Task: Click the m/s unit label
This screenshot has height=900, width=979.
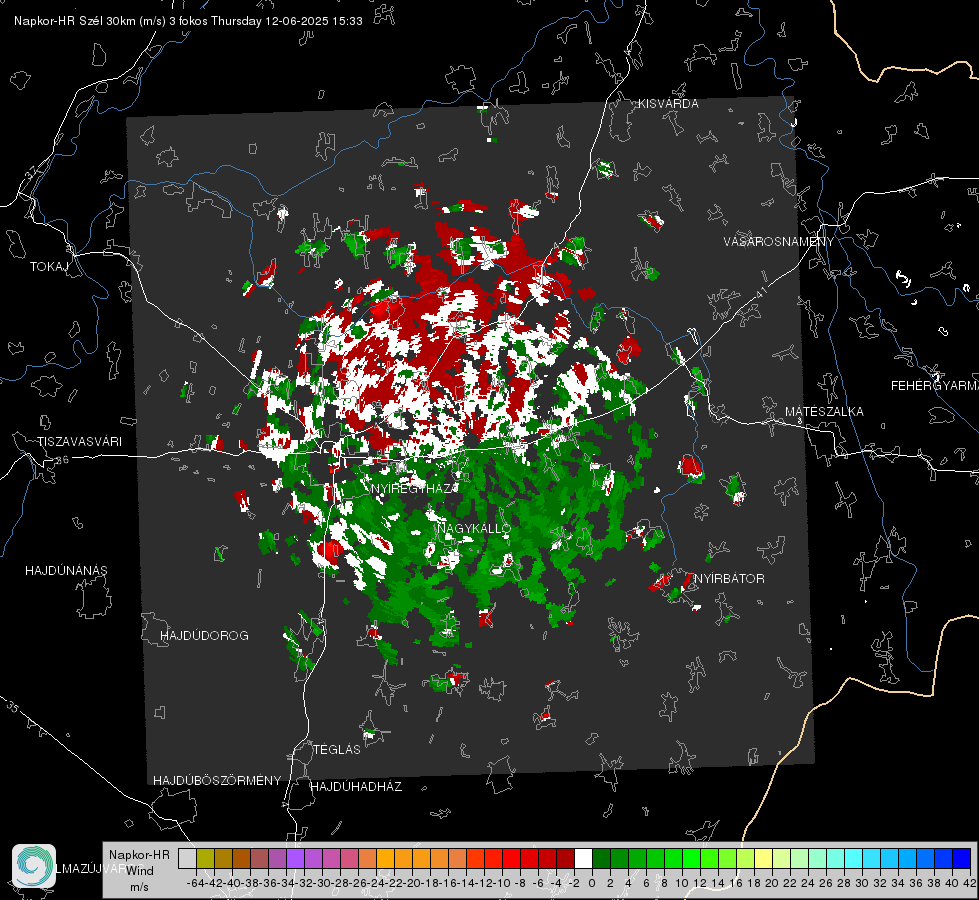Action: [x=139, y=887]
